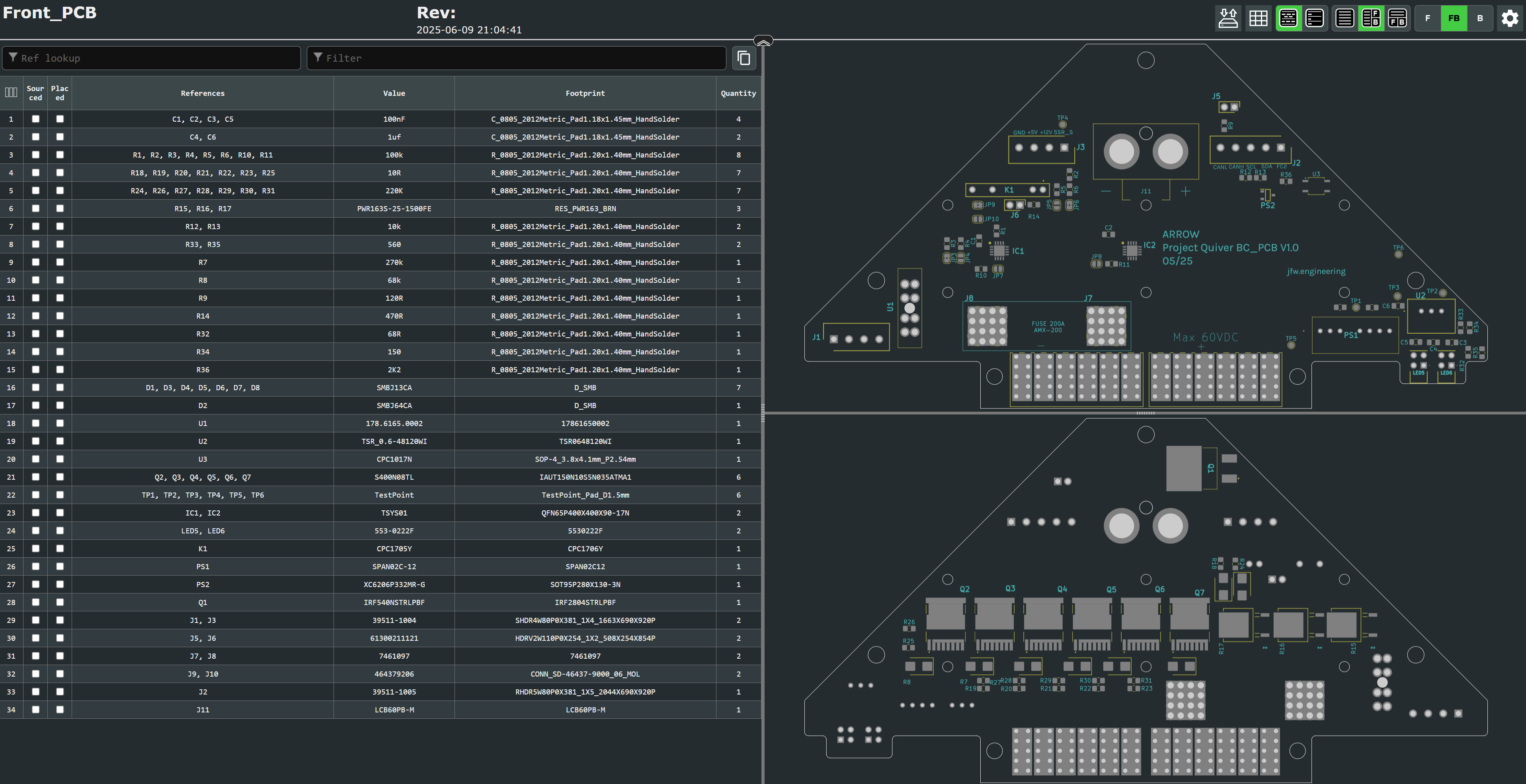The image size is (1526, 784).
Task: Click the Ref lookup search field
Action: pyautogui.click(x=151, y=57)
